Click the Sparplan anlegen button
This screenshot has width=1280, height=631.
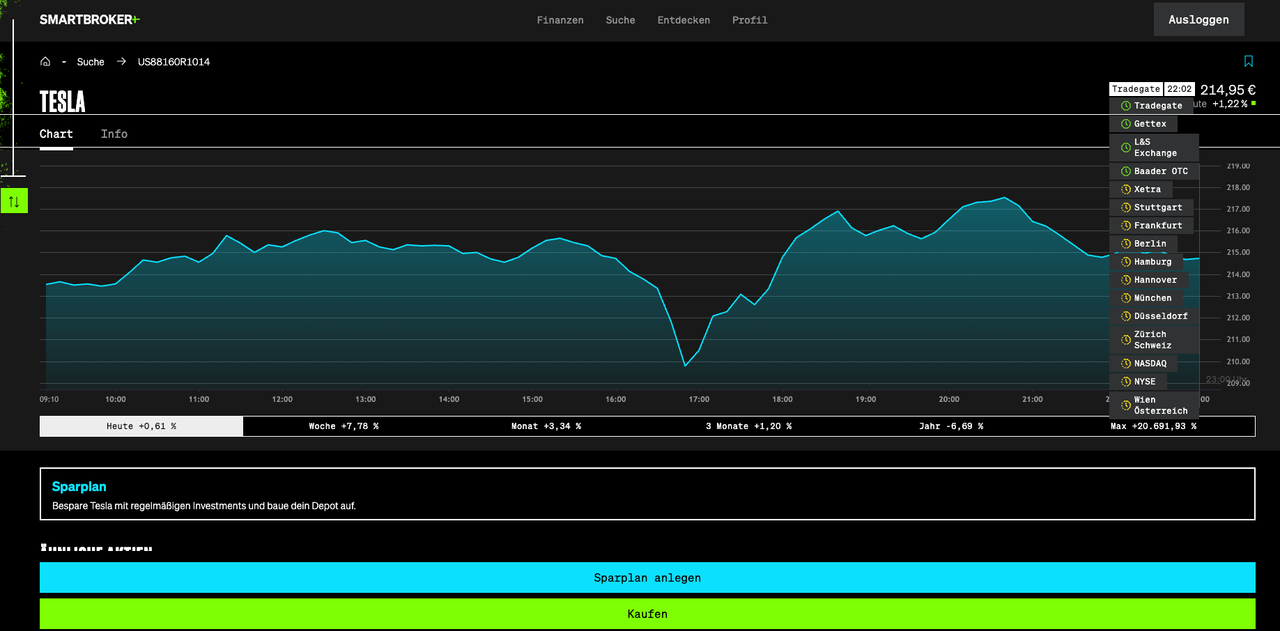[x=647, y=577]
